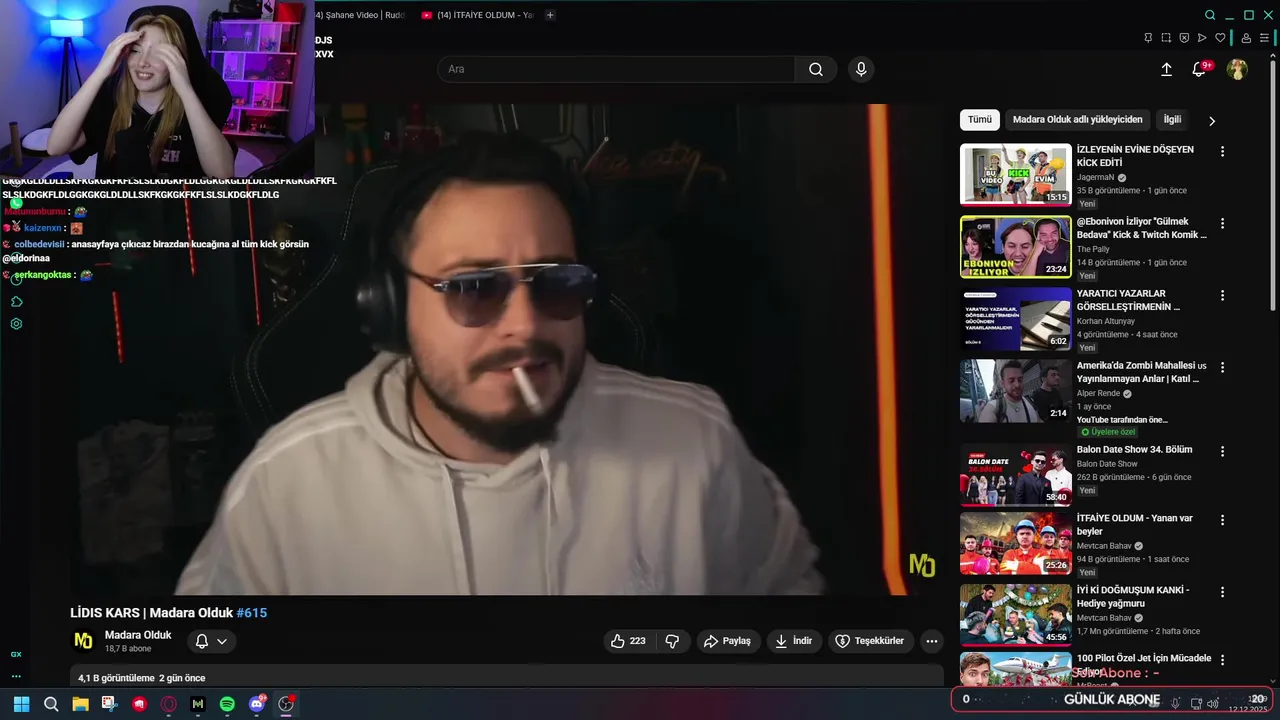Image resolution: width=1280 pixels, height=720 pixels.
Task: Open options for YARATICI YAZARLAR video
Action: [1222, 296]
